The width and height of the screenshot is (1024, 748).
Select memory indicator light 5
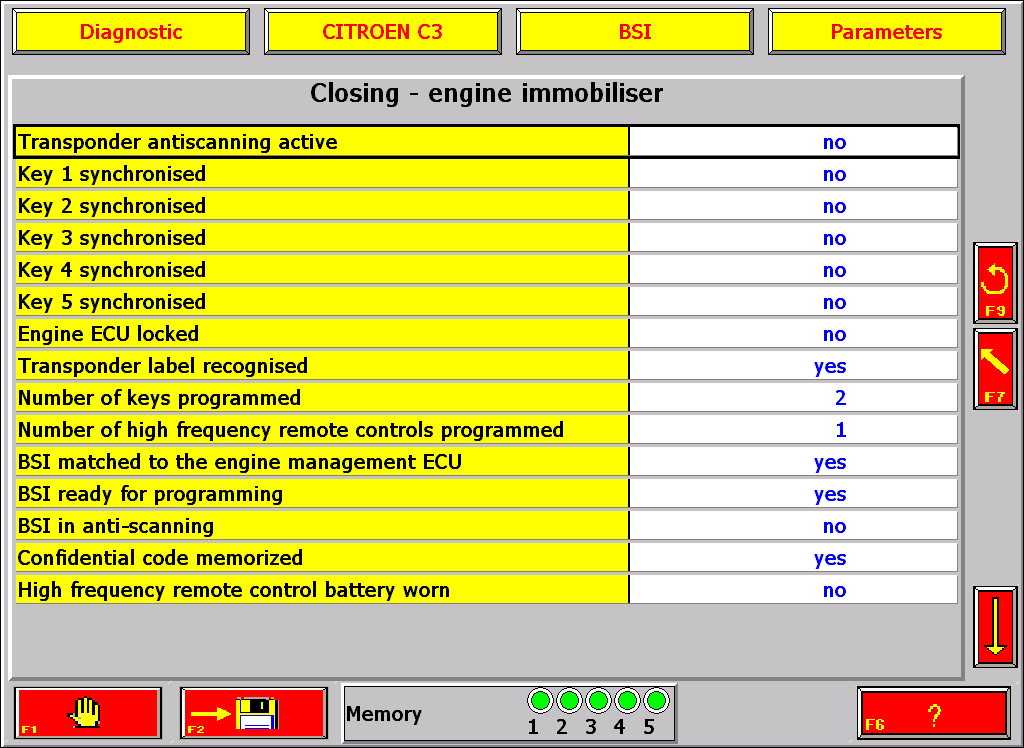tap(656, 701)
